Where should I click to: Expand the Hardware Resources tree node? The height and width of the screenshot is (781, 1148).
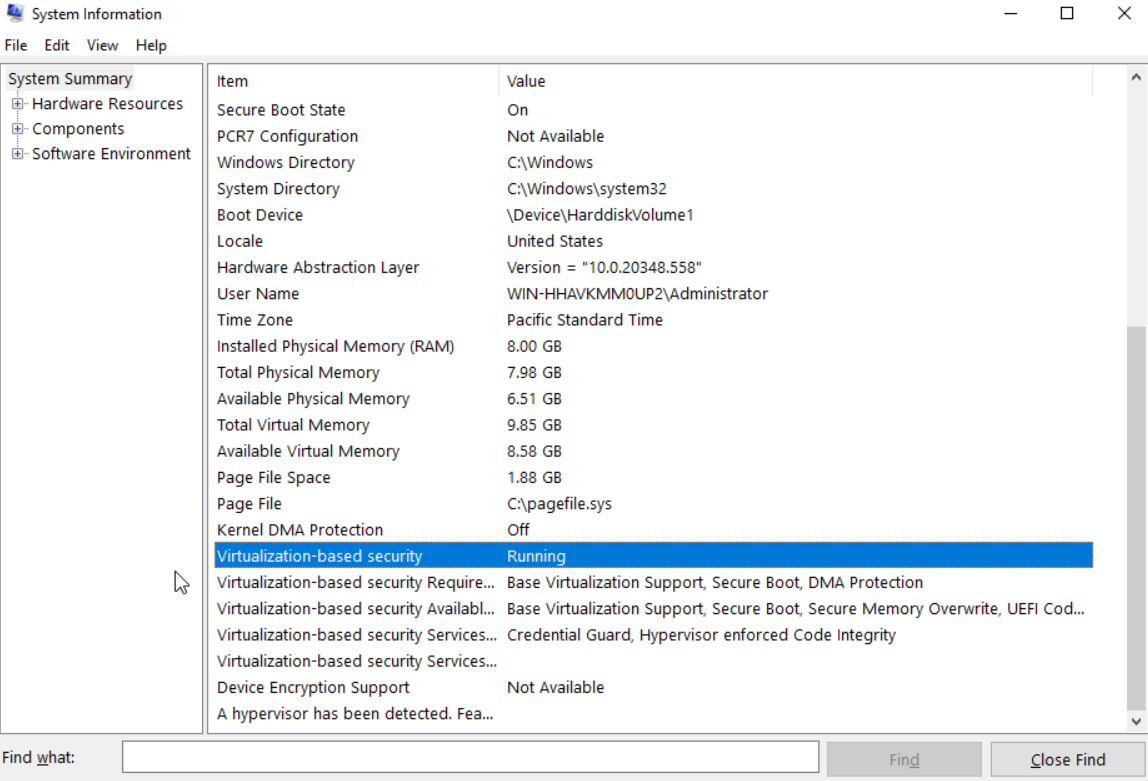coord(17,104)
